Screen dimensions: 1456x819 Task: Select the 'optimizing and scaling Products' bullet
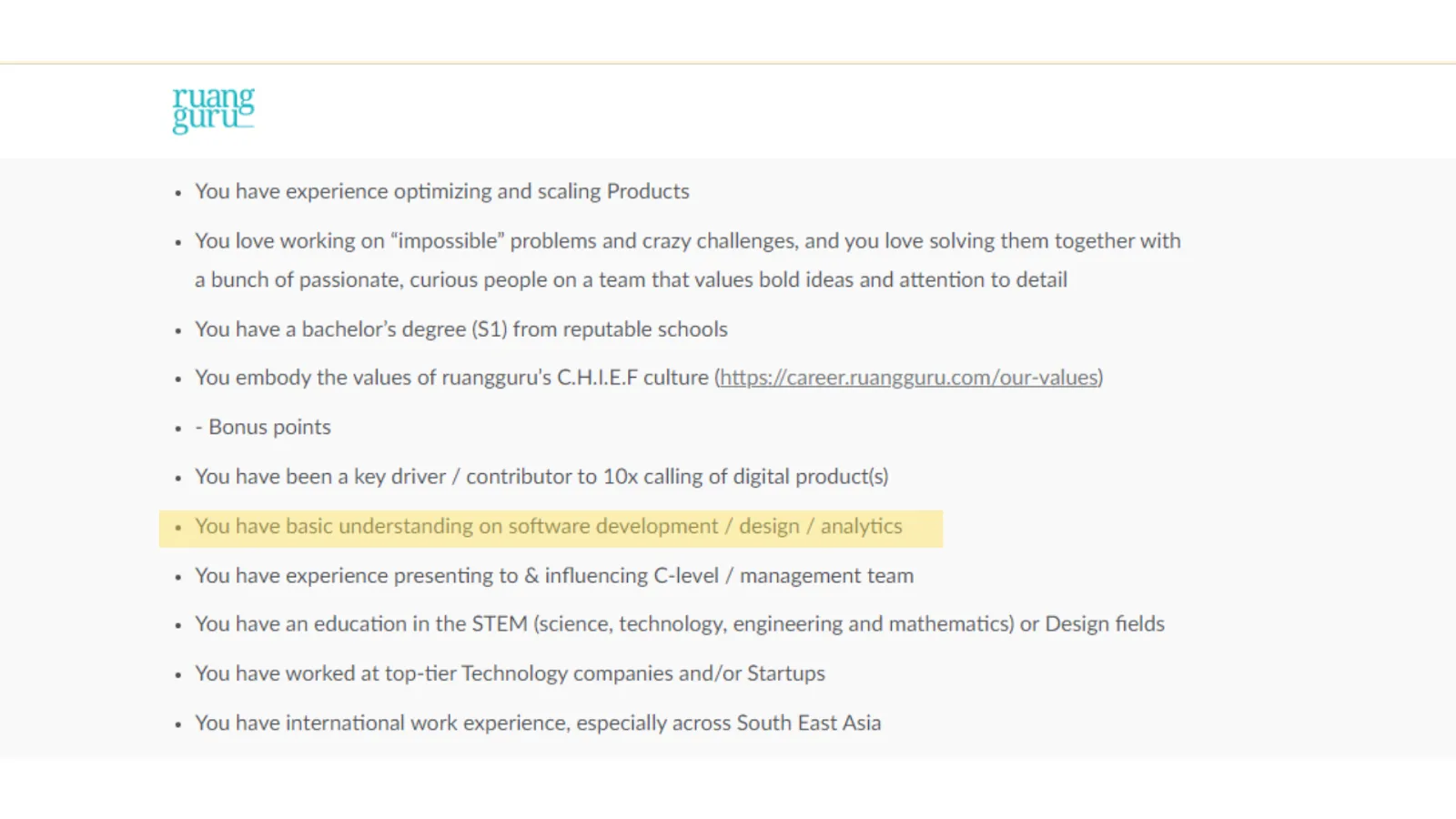tap(441, 191)
